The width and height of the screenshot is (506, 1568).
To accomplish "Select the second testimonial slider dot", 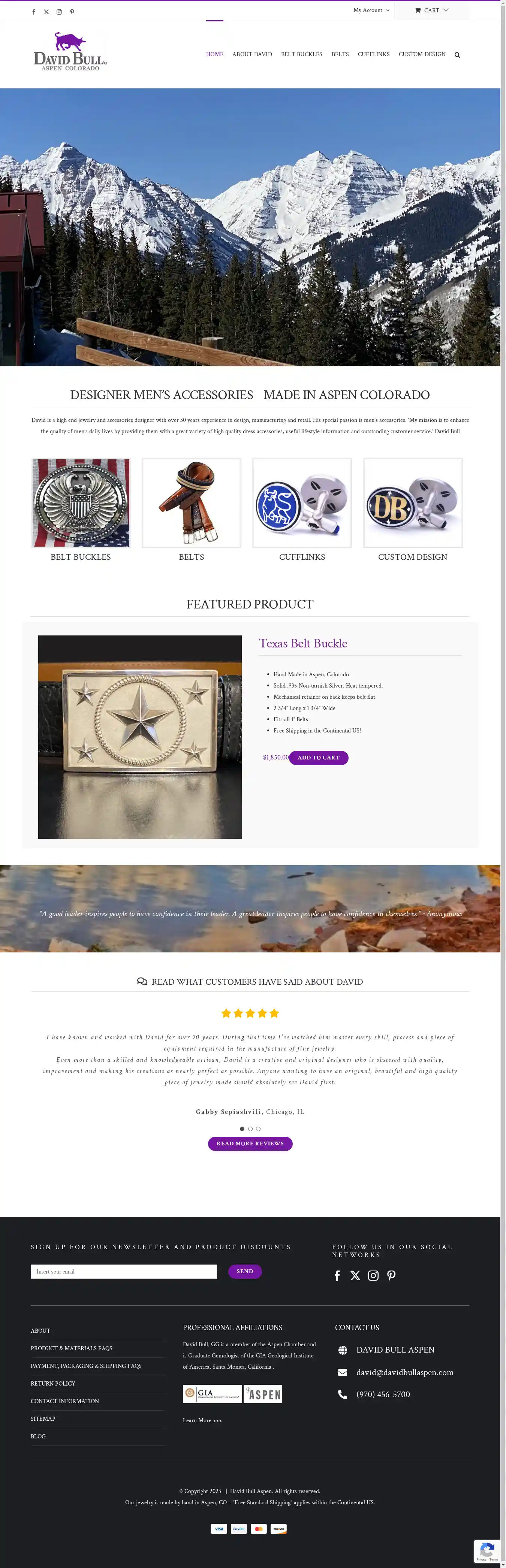I will [250, 1129].
